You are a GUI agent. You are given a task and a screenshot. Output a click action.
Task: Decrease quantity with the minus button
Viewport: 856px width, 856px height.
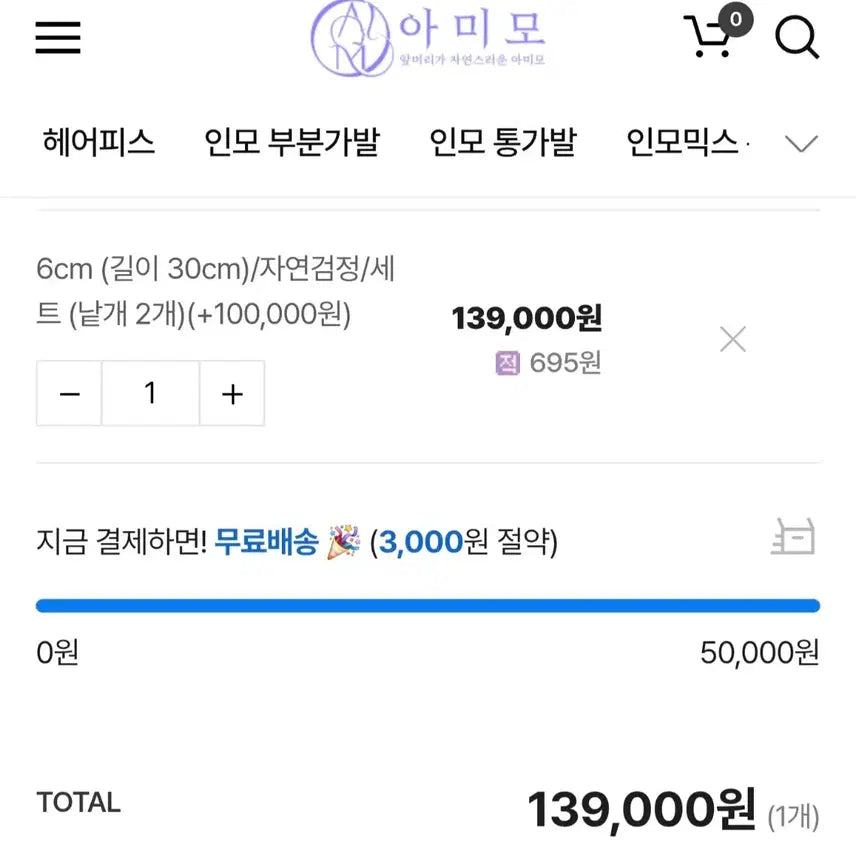point(69,394)
